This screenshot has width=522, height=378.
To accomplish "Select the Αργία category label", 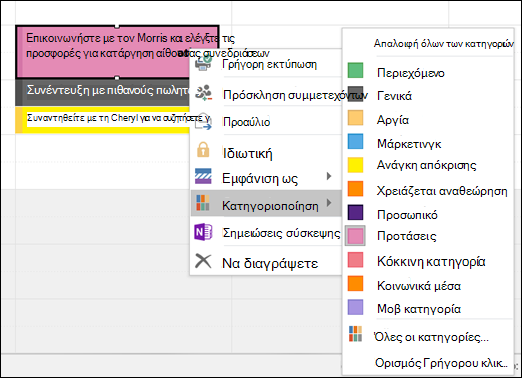I will click(393, 120).
